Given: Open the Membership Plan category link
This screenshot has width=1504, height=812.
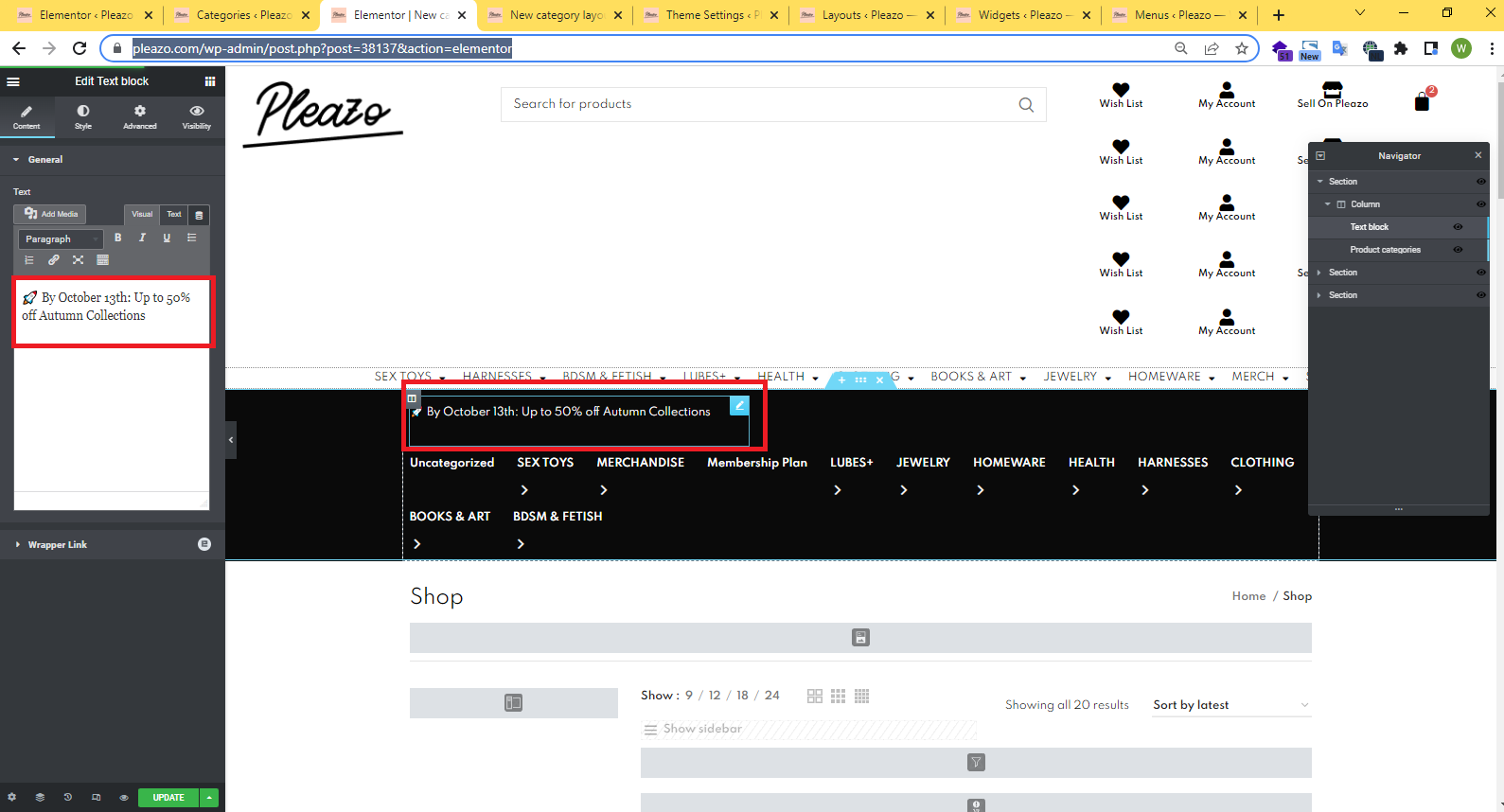Looking at the screenshot, I should (x=757, y=463).
